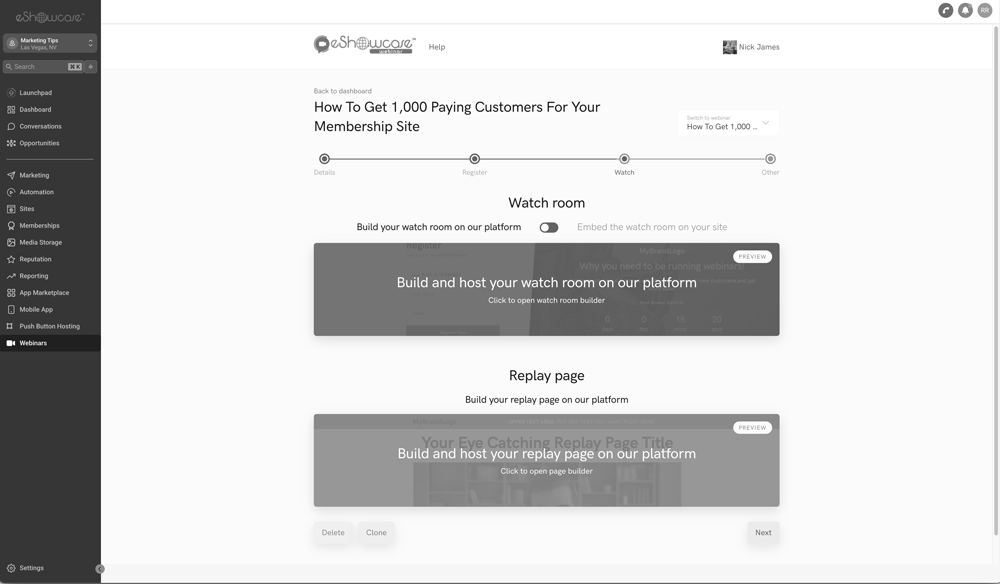Select the Memberships badge icon
This screenshot has height=584, width=1000.
(11, 226)
